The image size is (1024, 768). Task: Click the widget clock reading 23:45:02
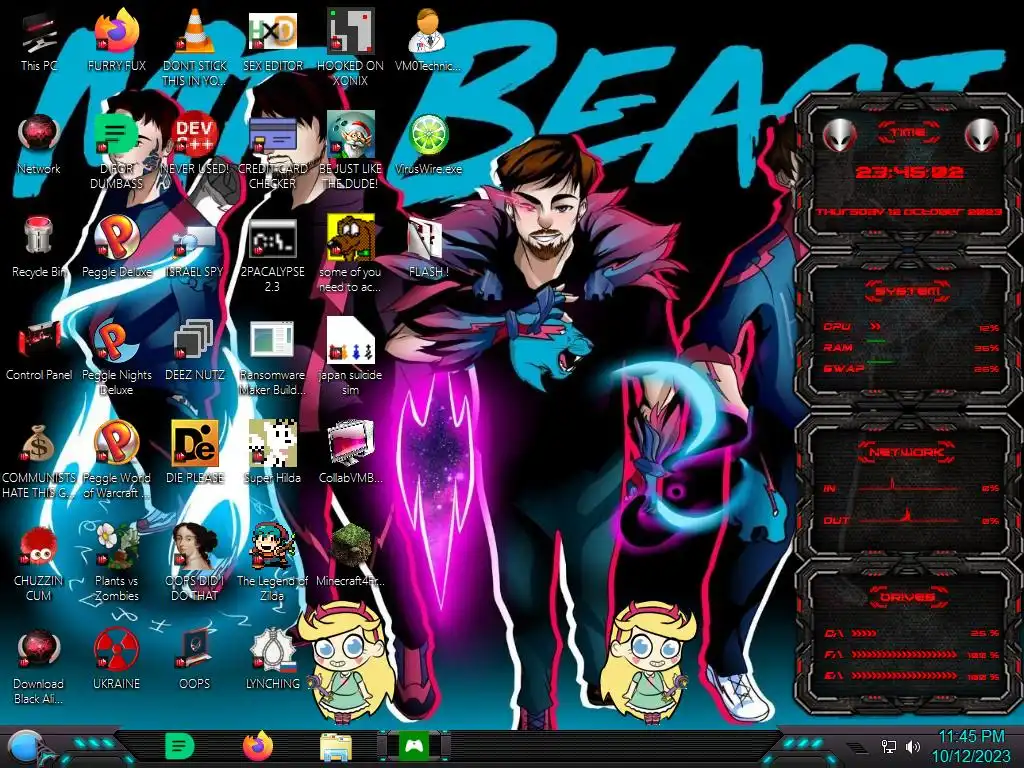coord(908,172)
